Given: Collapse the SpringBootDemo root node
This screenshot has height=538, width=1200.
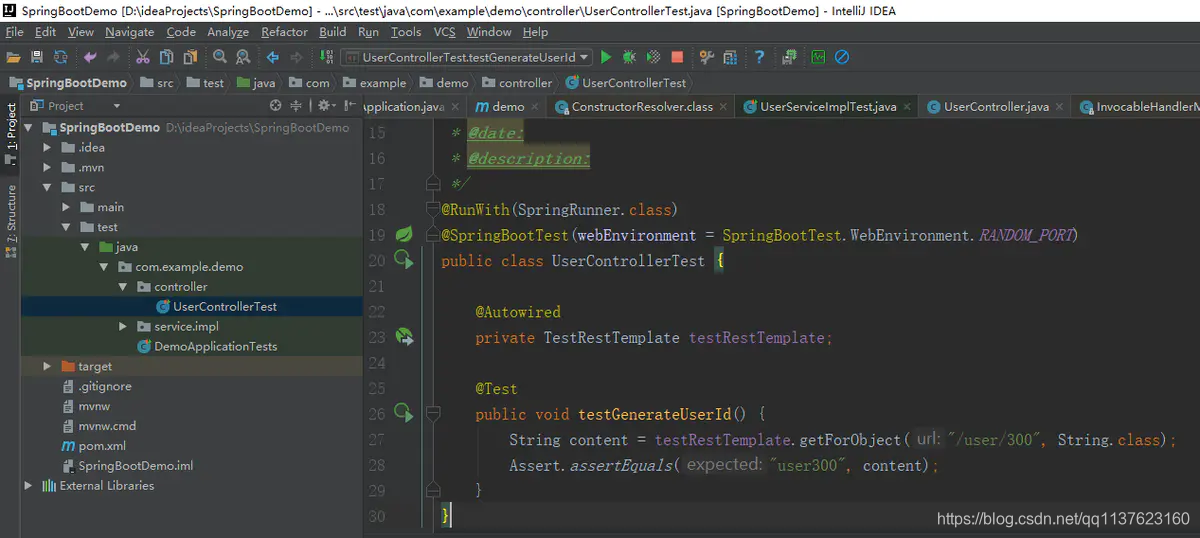Looking at the screenshot, I should (29, 128).
